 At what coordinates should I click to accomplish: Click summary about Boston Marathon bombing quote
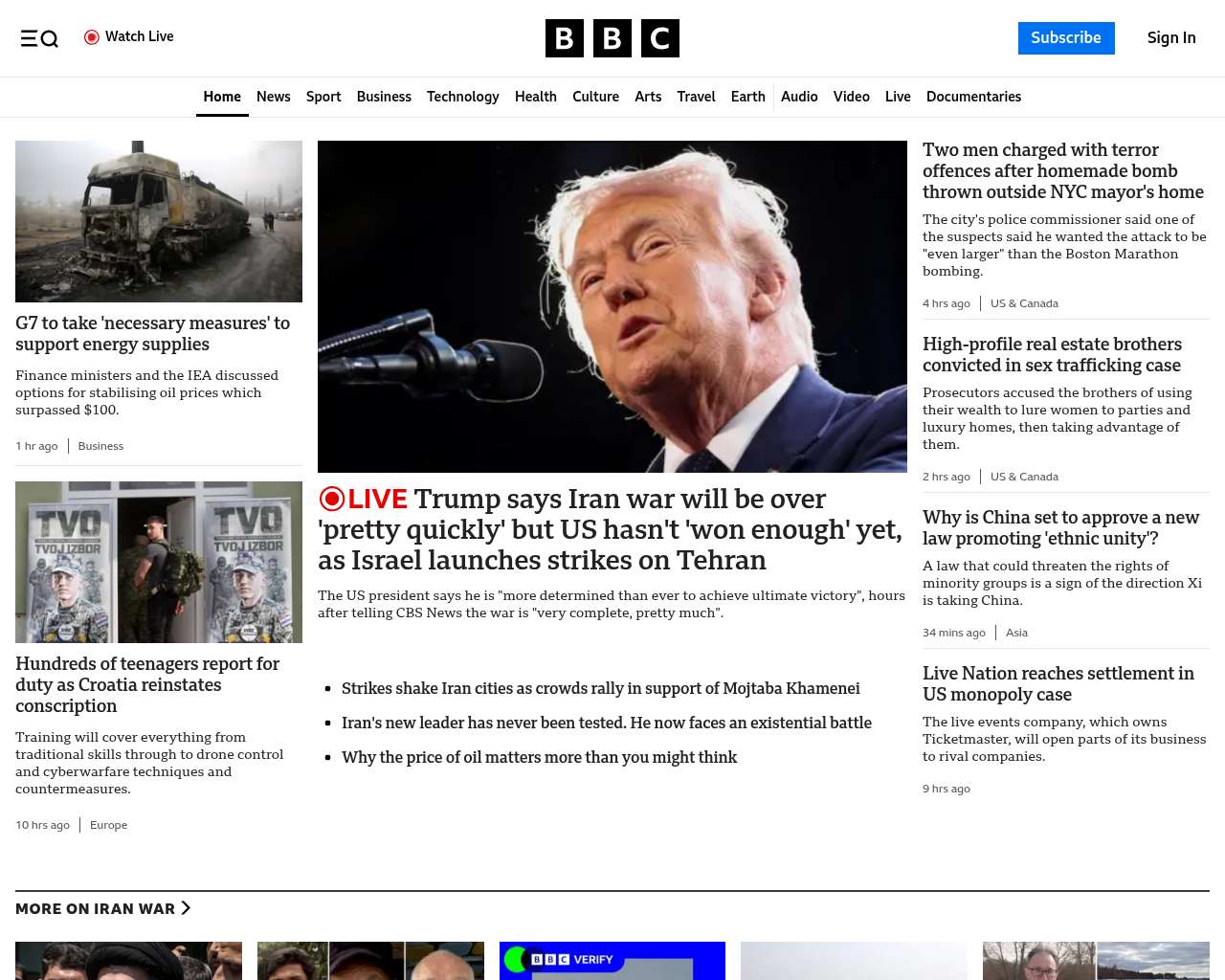point(1064,245)
